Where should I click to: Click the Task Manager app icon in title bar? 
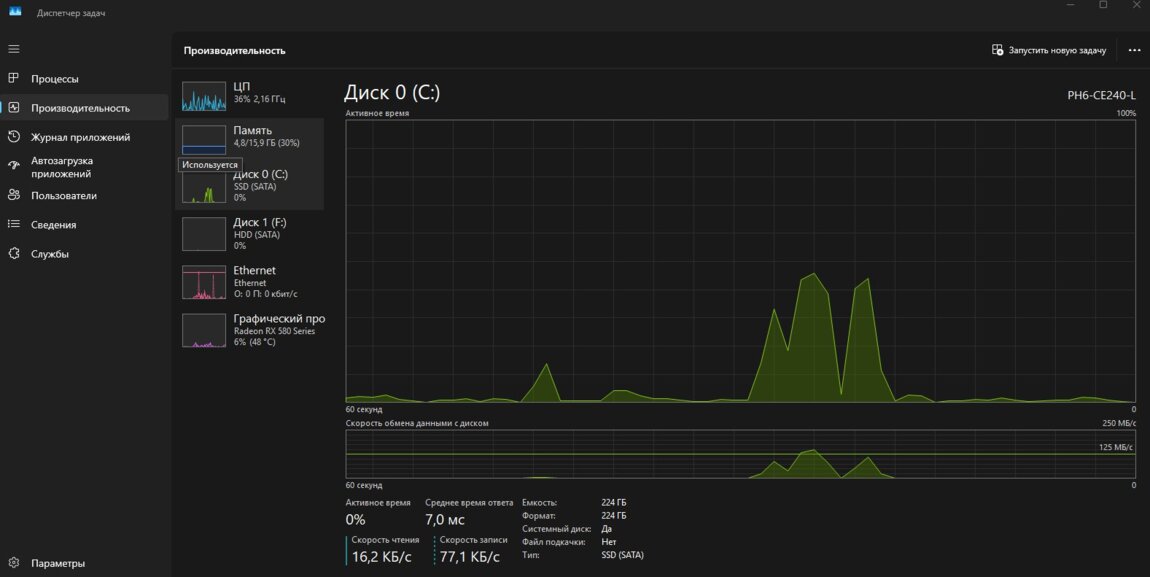coord(15,13)
